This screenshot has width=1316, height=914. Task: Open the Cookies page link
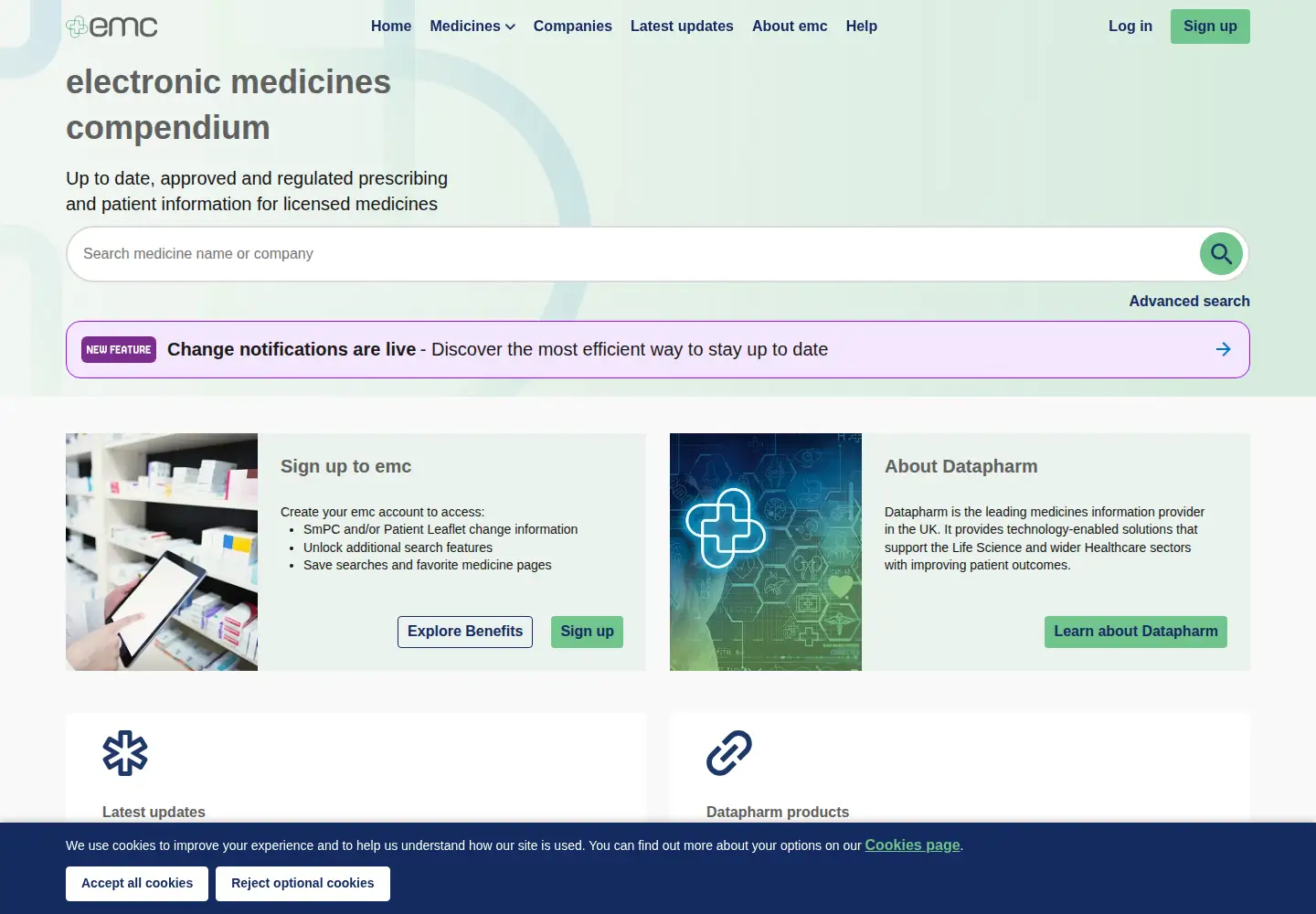coord(912,845)
